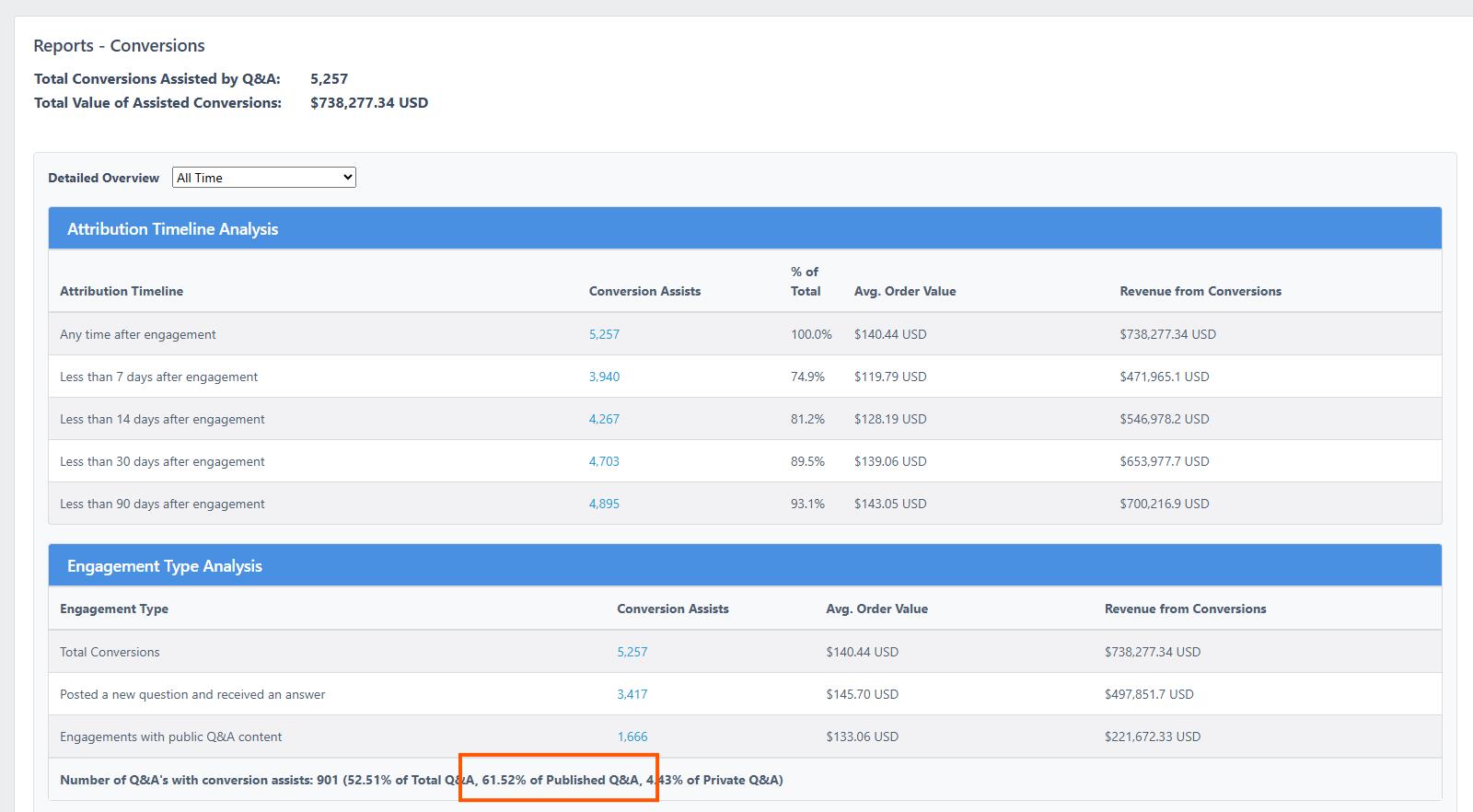
Task: Click the $145.70 USD average order value
Action: (x=862, y=694)
